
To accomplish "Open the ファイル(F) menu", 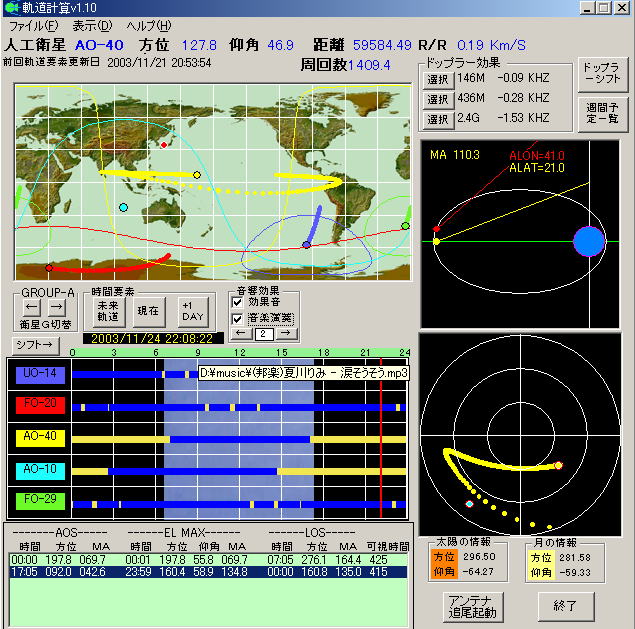I will (33, 24).
